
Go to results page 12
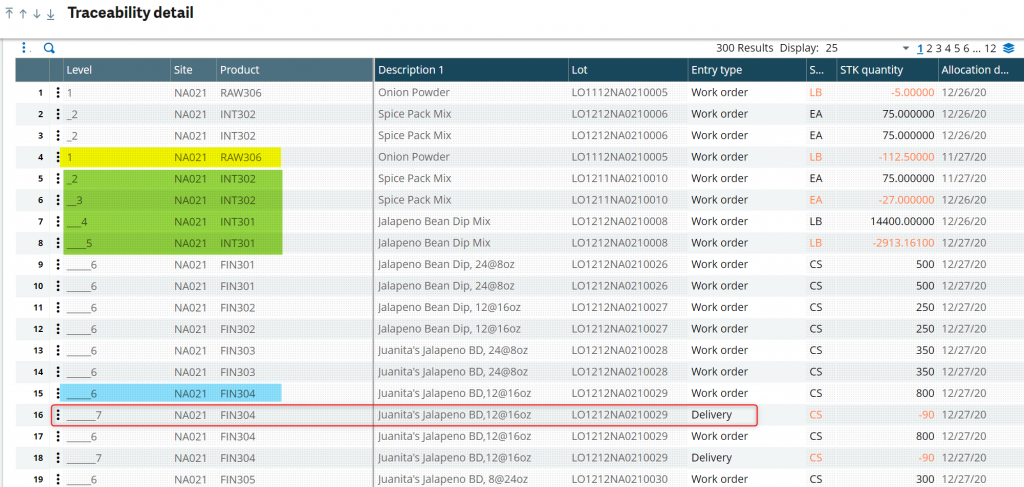click(x=990, y=48)
